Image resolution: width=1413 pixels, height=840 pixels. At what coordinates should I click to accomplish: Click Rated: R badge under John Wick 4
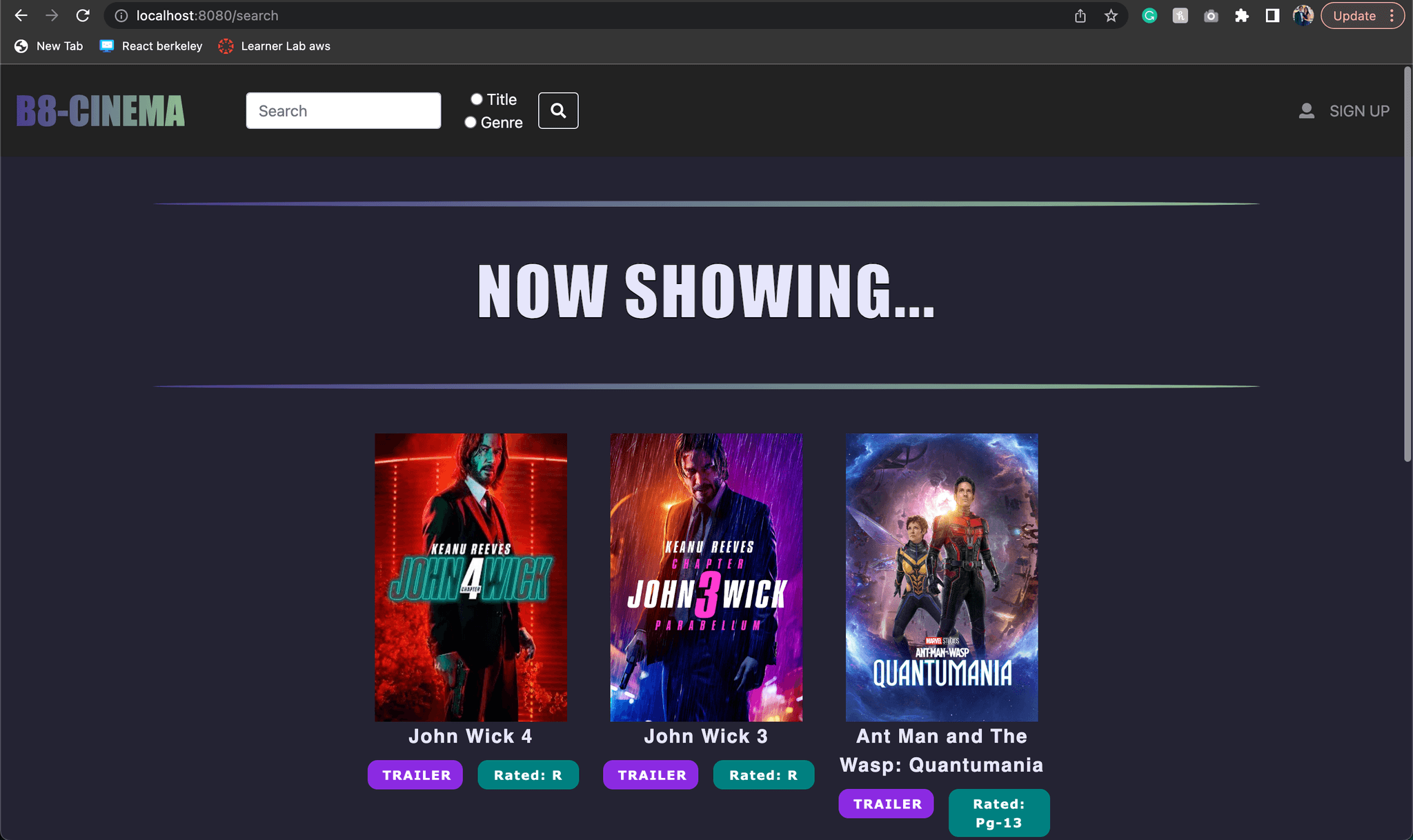point(528,775)
